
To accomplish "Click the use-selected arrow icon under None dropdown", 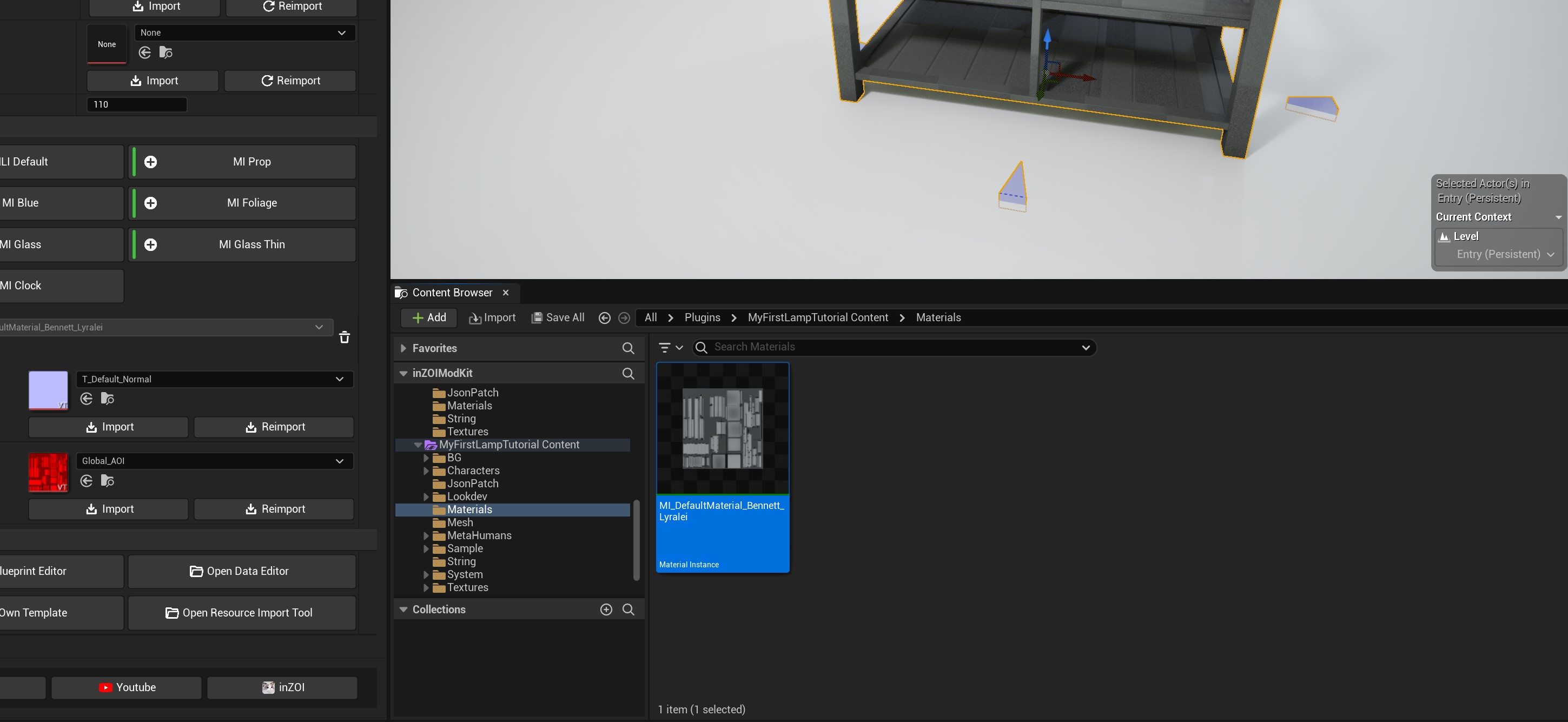I will pyautogui.click(x=144, y=52).
